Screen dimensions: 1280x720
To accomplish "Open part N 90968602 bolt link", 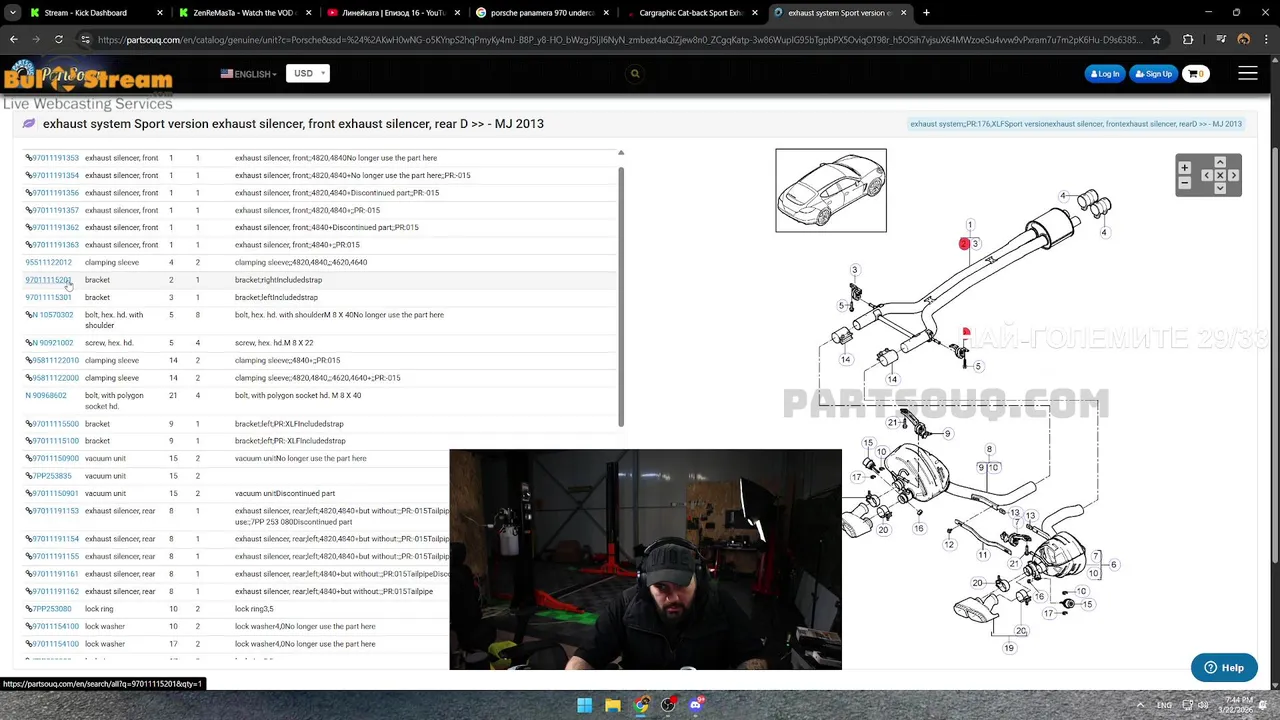I will (46, 395).
